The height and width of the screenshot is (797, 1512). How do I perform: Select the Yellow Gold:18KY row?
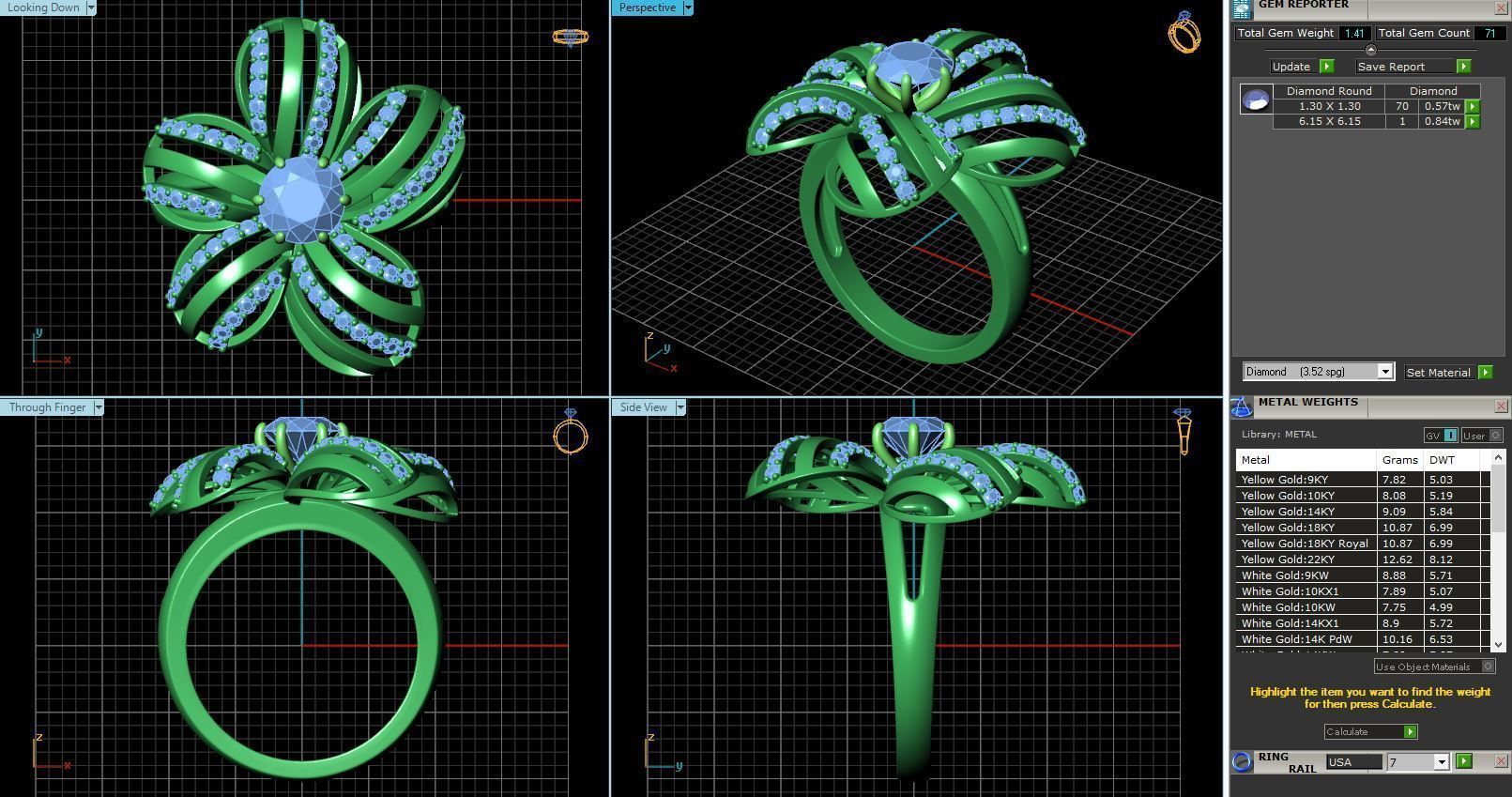pyautogui.click(x=1363, y=528)
